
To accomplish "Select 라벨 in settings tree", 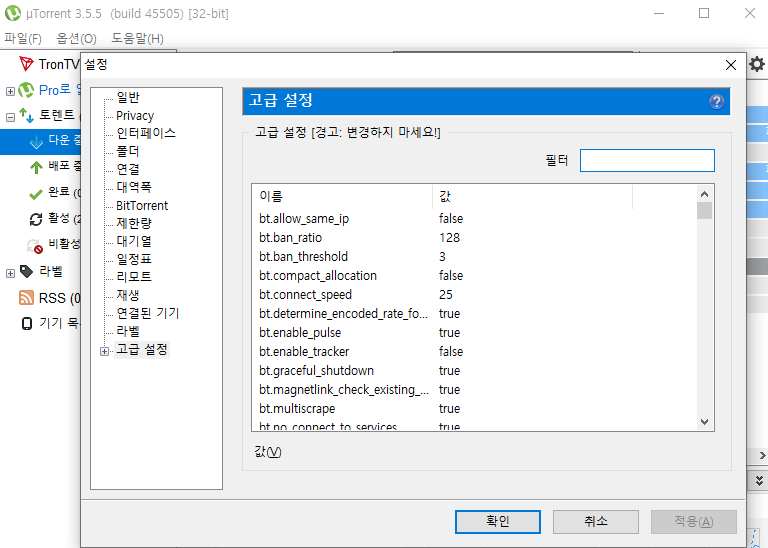I will coord(128,331).
